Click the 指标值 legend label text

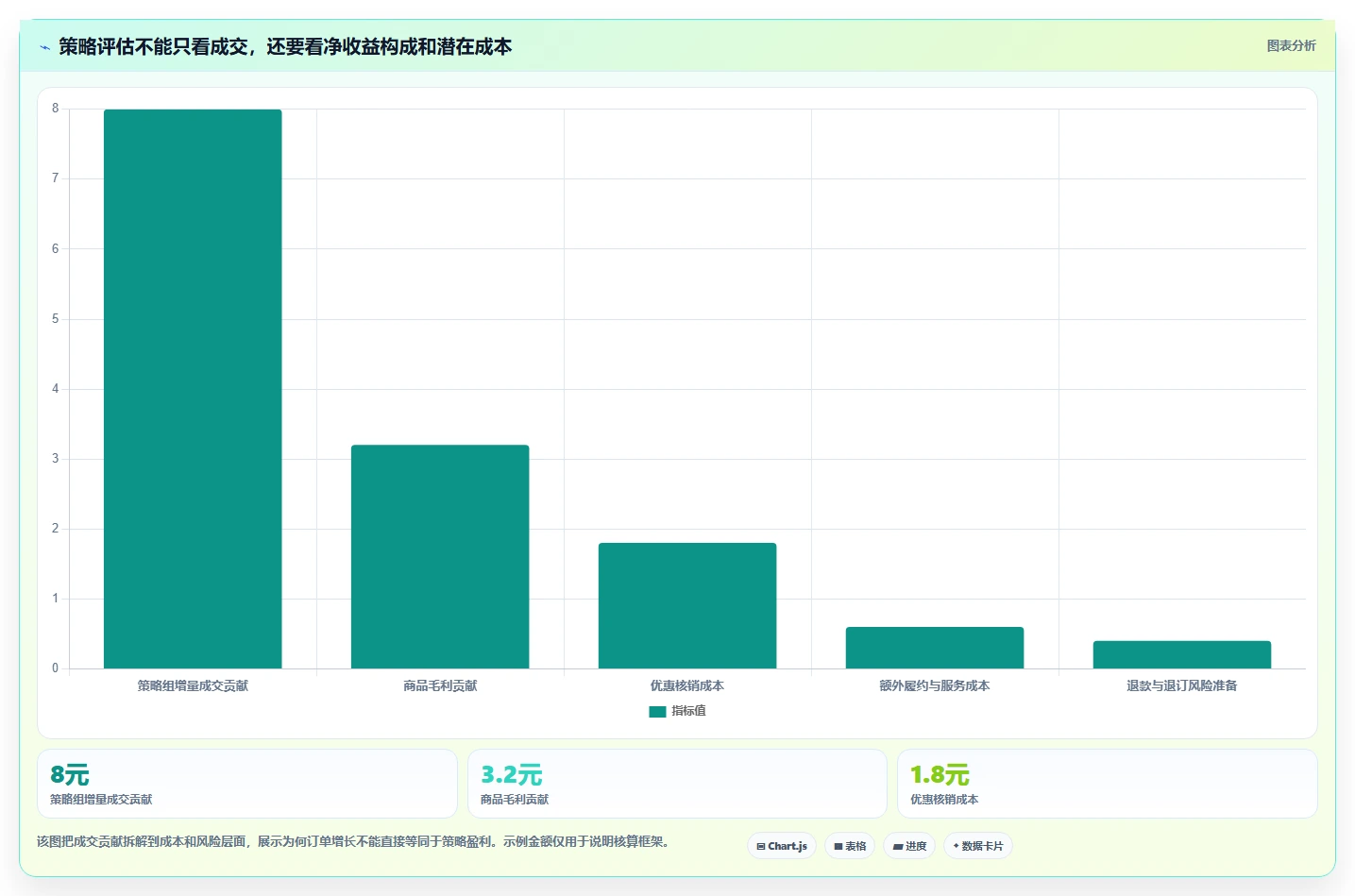point(688,711)
